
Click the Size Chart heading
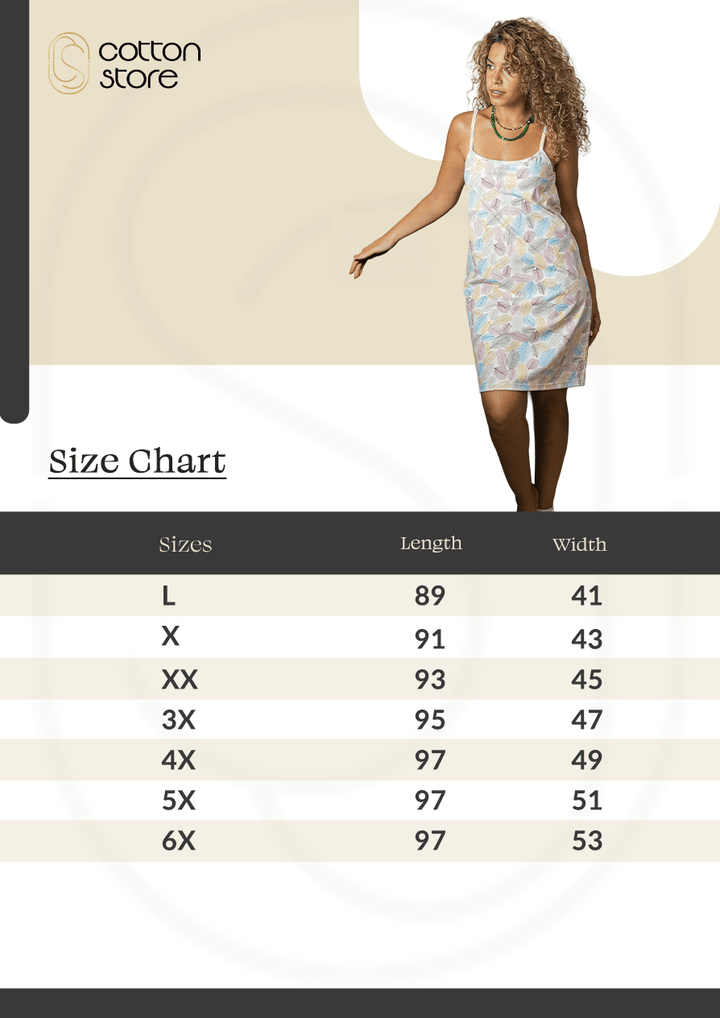click(x=138, y=462)
